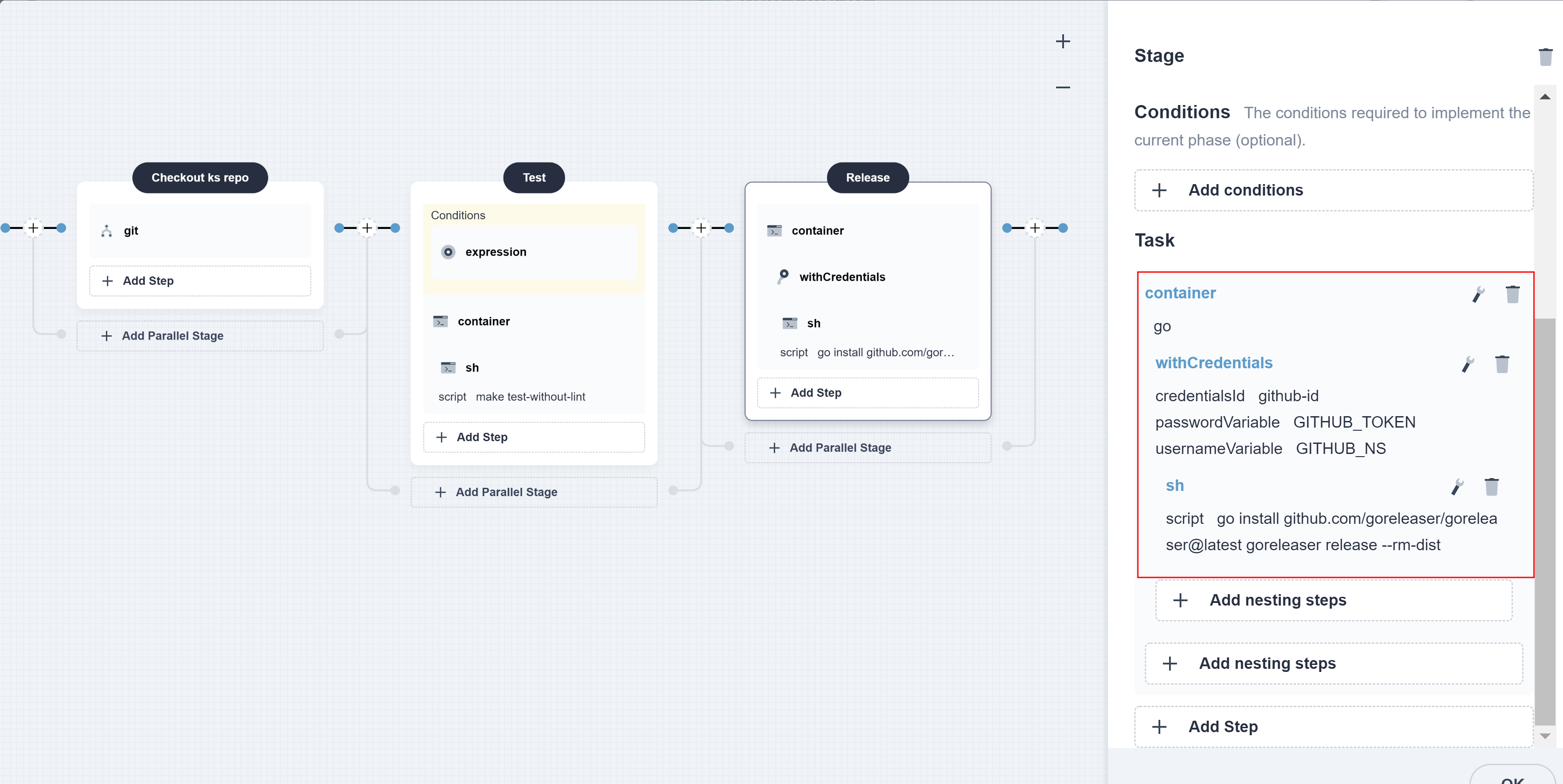The image size is (1563, 784).
Task: Edit the withCredentials step
Action: point(1468,364)
